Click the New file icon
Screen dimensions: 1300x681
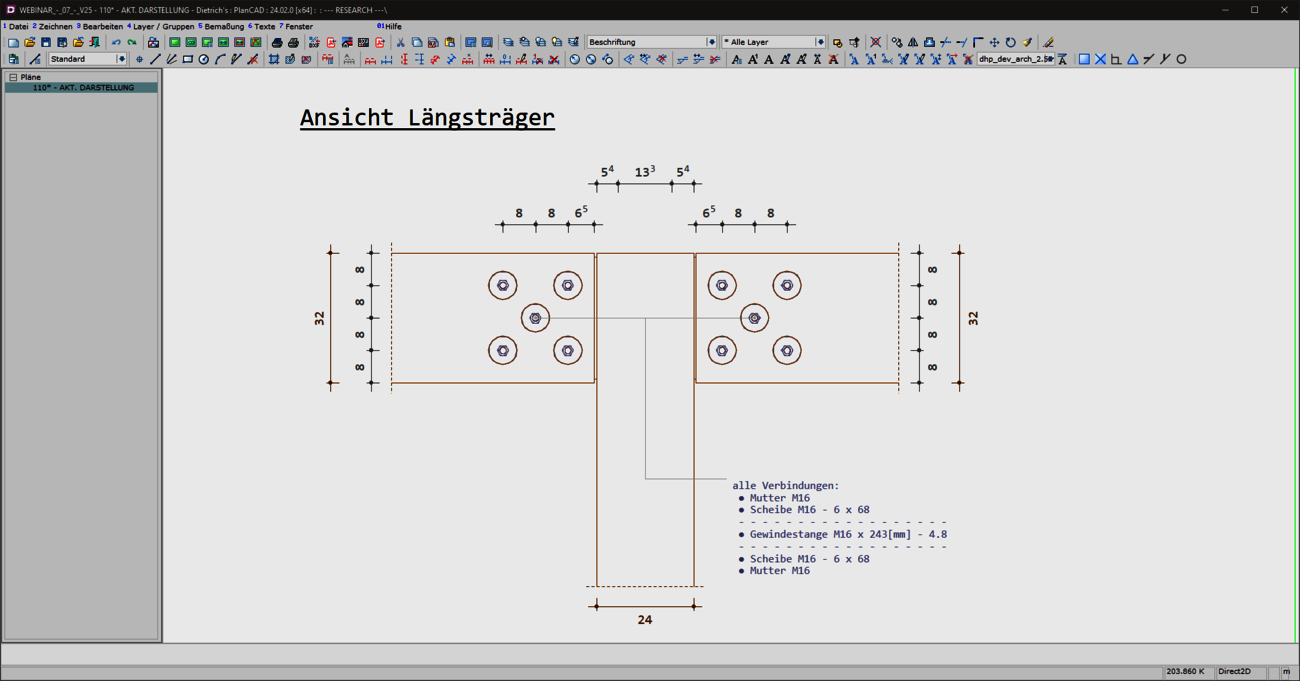point(13,43)
